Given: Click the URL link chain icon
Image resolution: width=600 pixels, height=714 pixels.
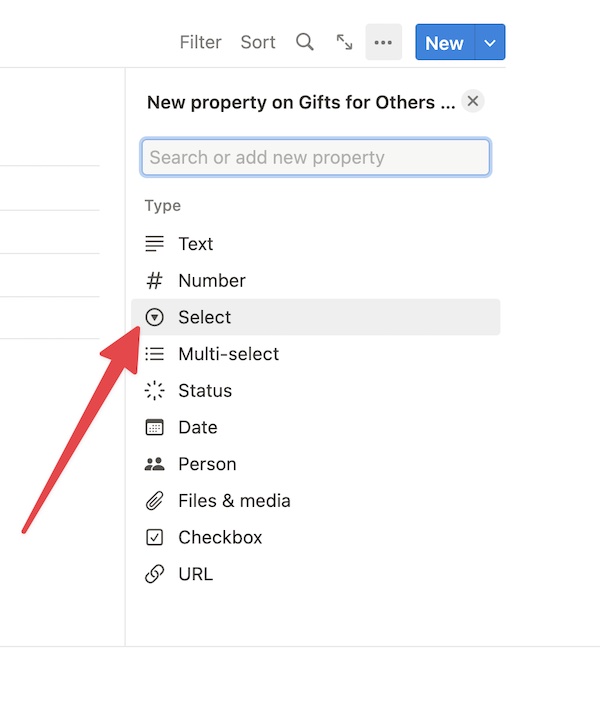Looking at the screenshot, I should pos(154,574).
